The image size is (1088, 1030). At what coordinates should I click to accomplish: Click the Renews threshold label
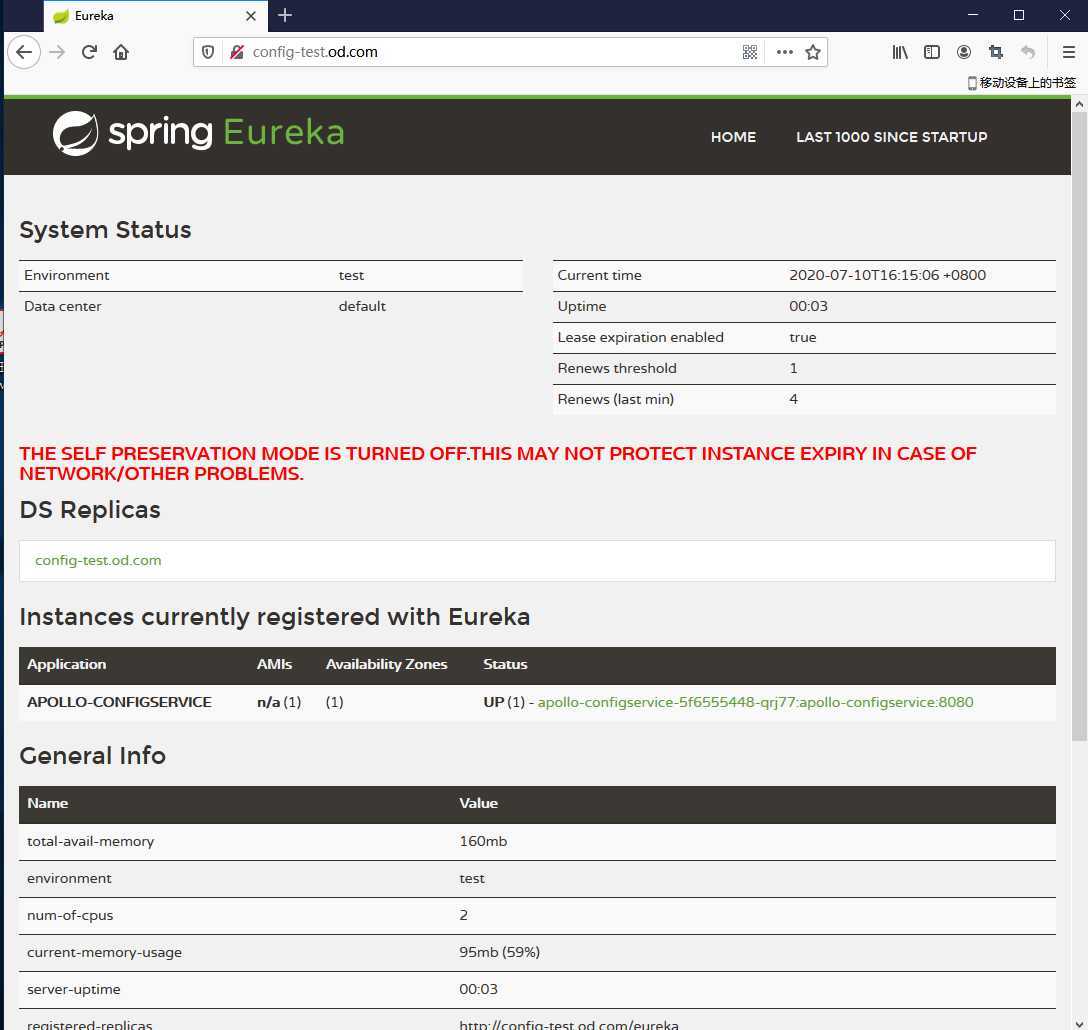click(617, 368)
